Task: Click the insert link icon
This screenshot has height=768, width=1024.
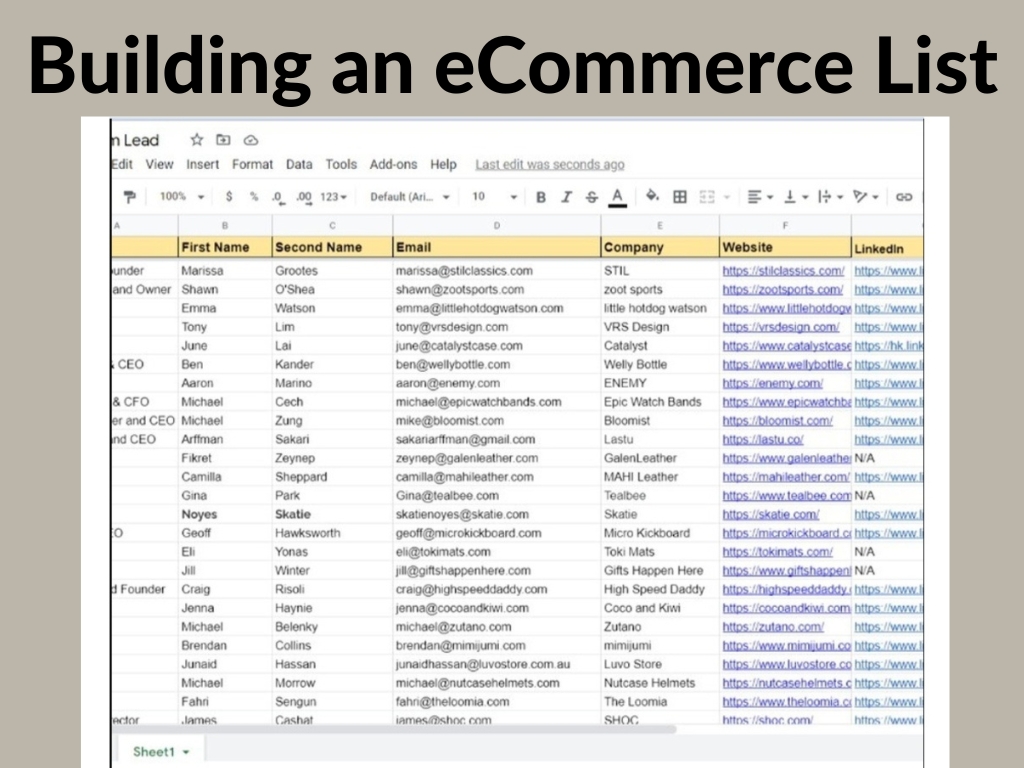Action: [904, 197]
